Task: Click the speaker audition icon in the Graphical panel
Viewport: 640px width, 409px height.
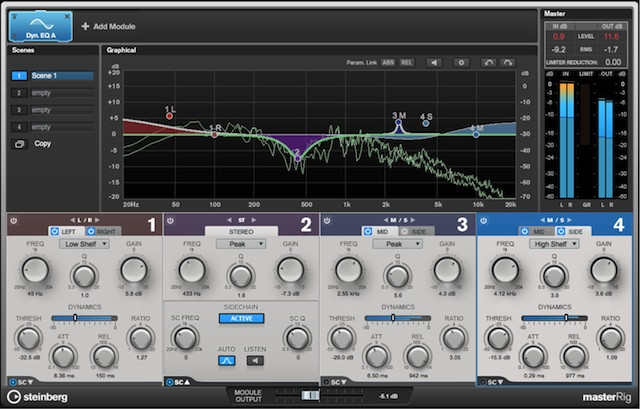Action: pyautogui.click(x=434, y=62)
